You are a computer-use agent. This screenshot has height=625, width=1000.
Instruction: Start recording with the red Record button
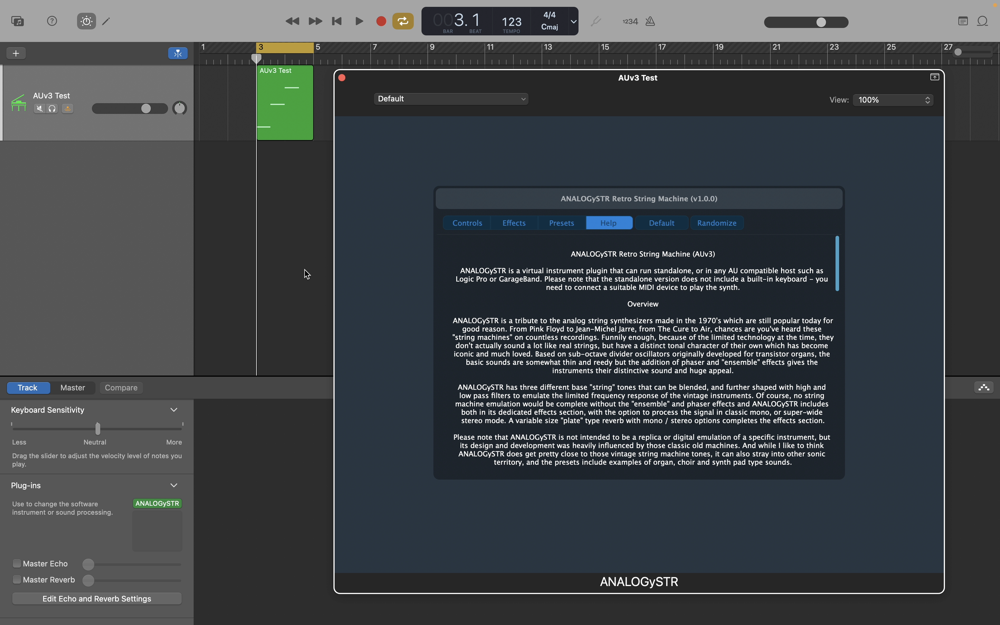pos(381,21)
